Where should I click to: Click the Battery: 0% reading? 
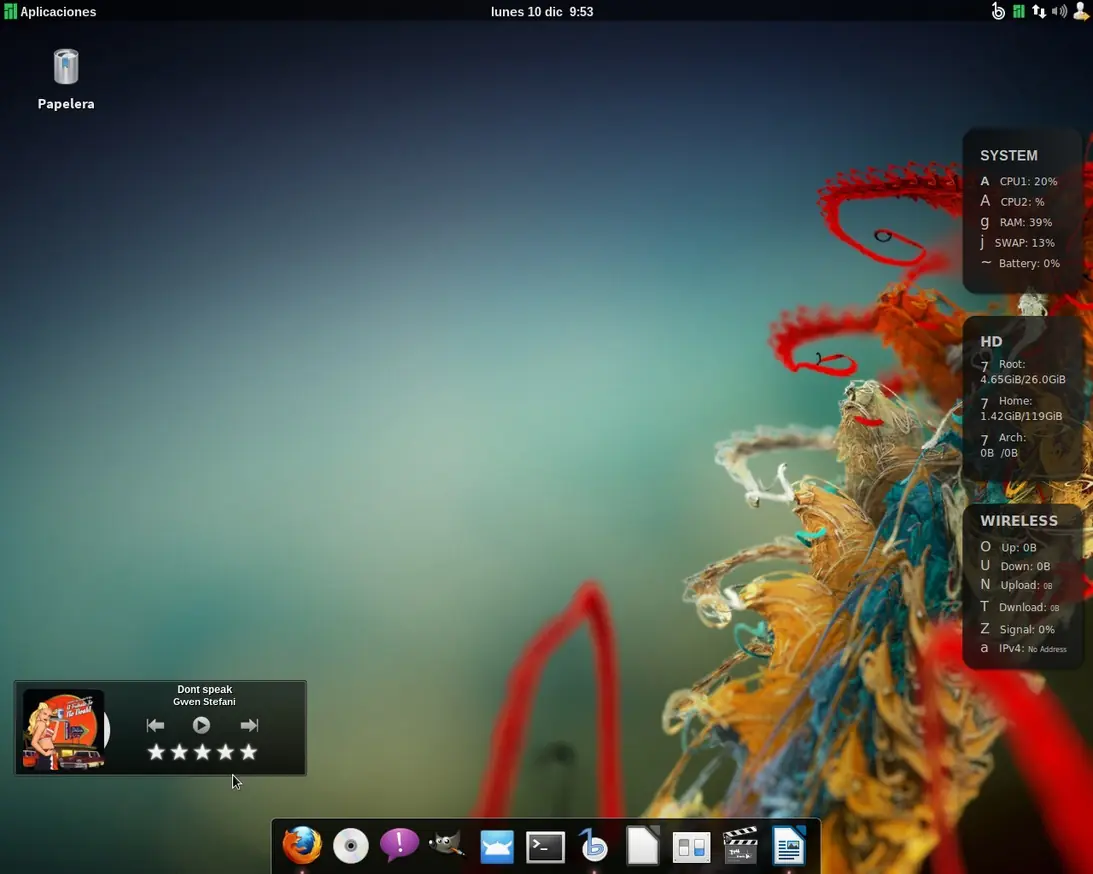[1020, 263]
